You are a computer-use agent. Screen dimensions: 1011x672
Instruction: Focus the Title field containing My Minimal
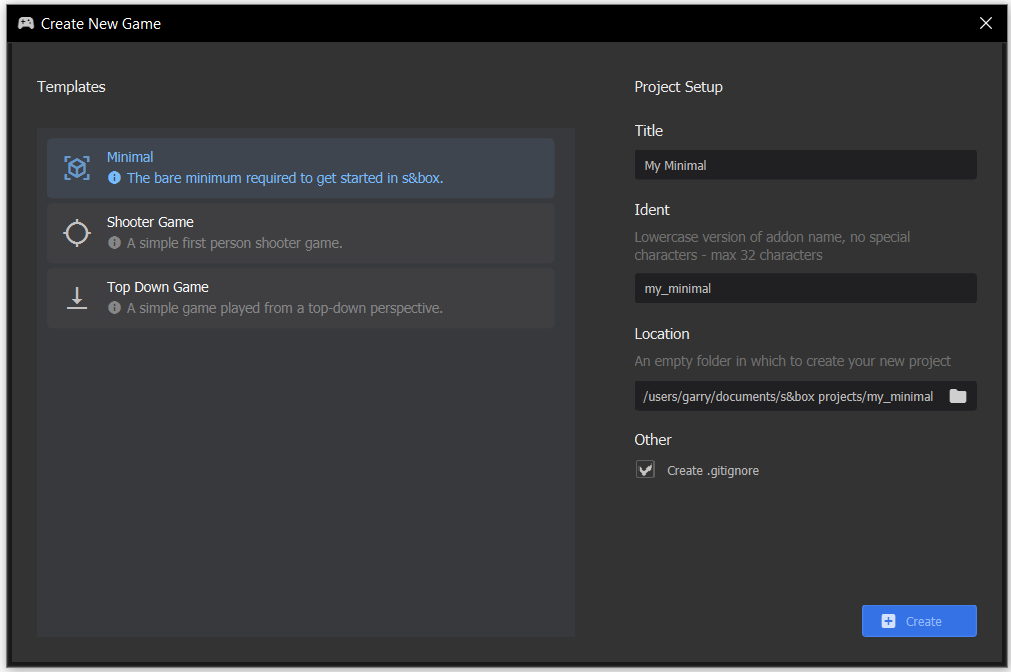click(804, 165)
